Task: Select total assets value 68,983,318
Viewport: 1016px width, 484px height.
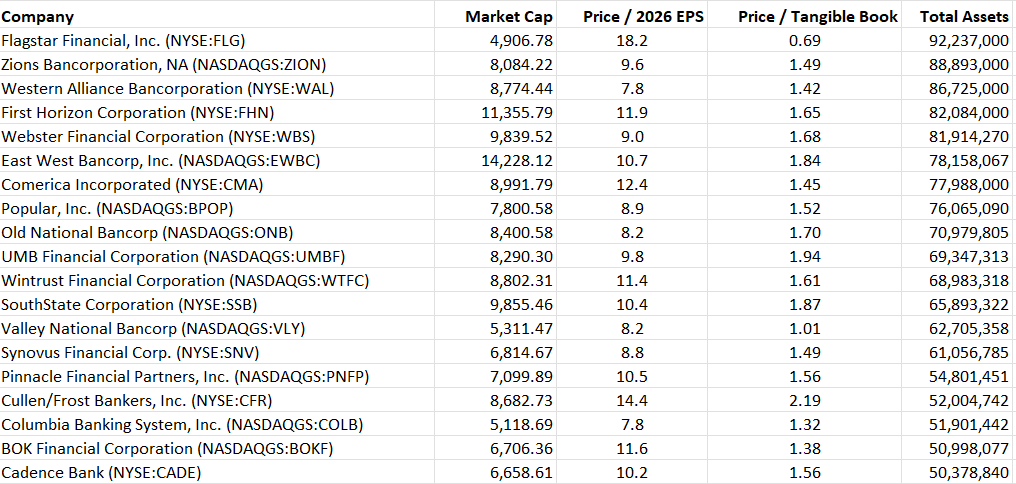Action: 969,281
